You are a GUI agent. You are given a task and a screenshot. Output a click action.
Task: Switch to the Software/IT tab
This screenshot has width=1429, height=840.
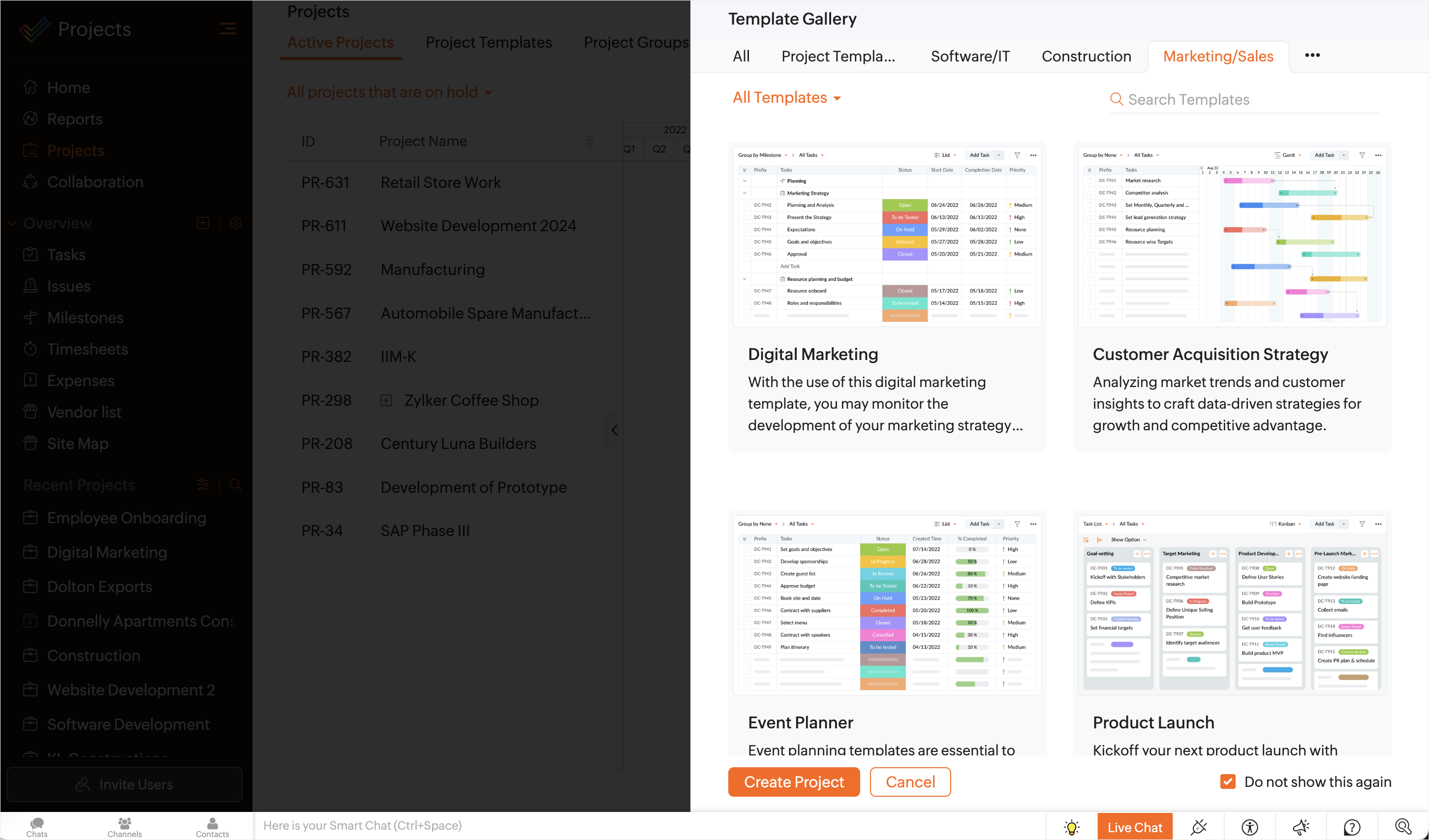pyautogui.click(x=970, y=56)
